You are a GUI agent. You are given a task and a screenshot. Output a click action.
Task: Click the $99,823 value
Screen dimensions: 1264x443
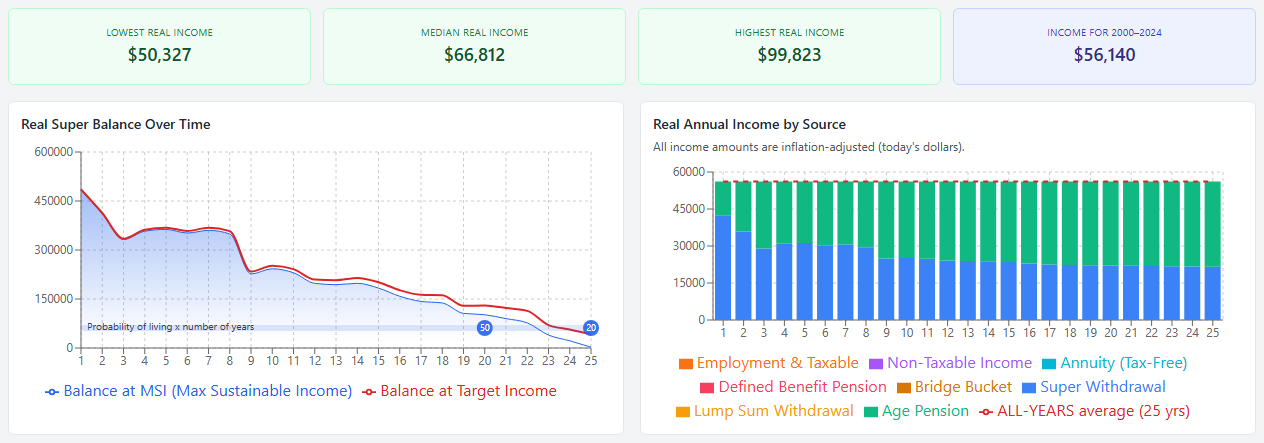point(789,56)
